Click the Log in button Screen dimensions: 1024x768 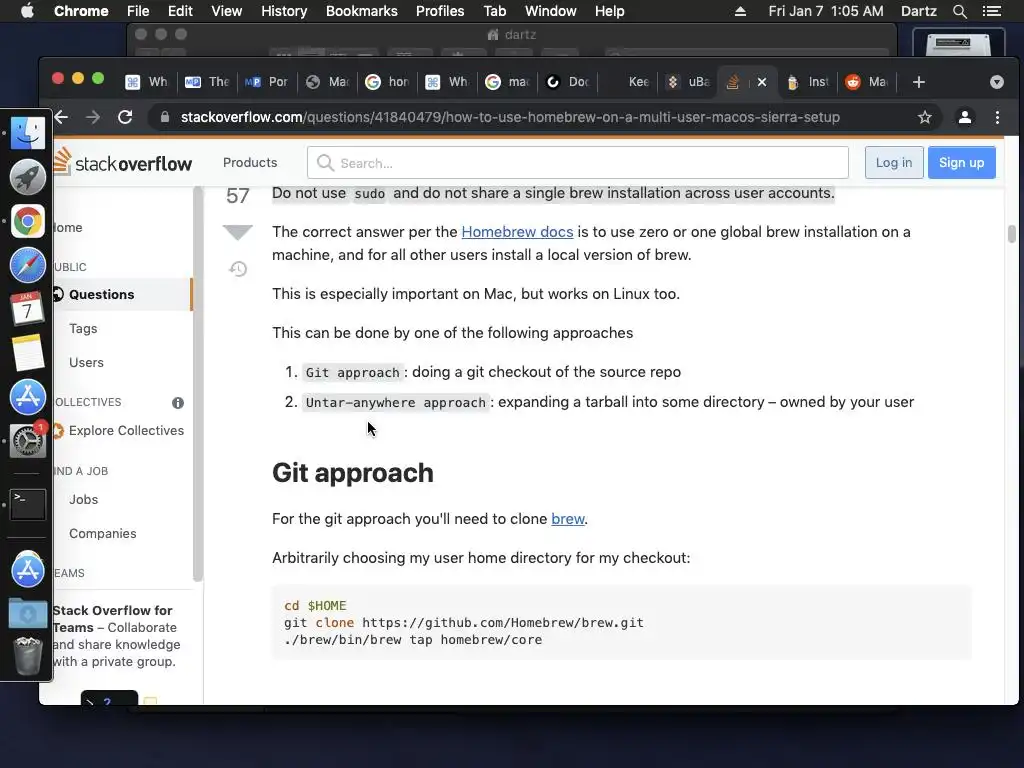[894, 163]
